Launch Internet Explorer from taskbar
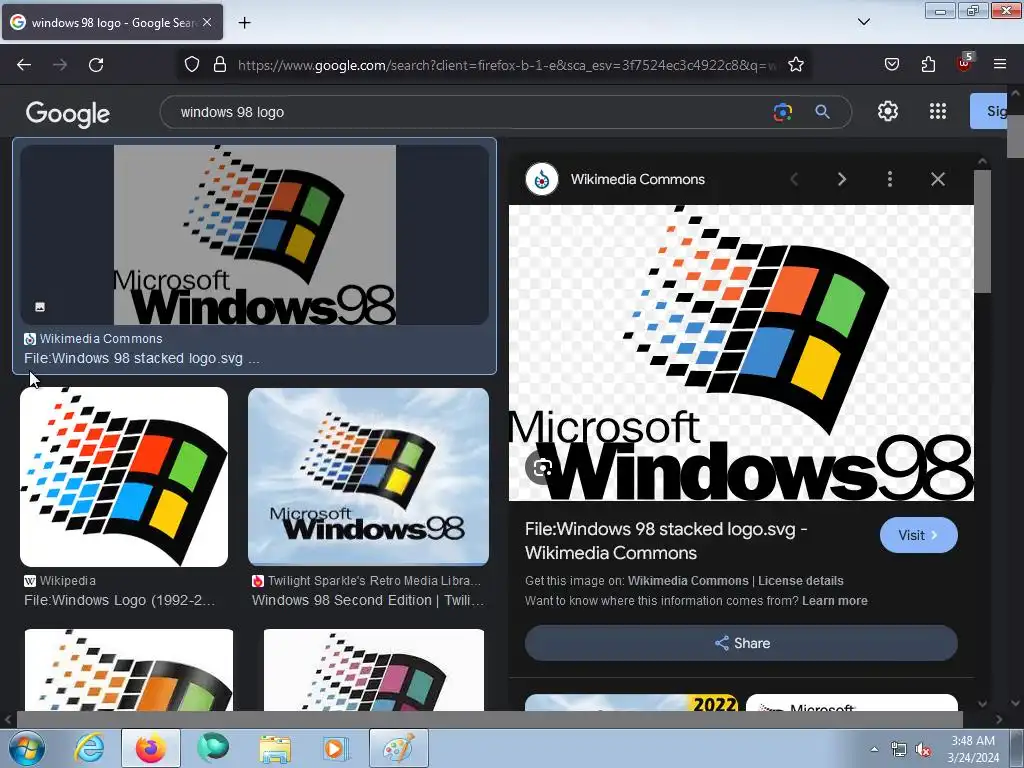The image size is (1024, 768). 89,748
